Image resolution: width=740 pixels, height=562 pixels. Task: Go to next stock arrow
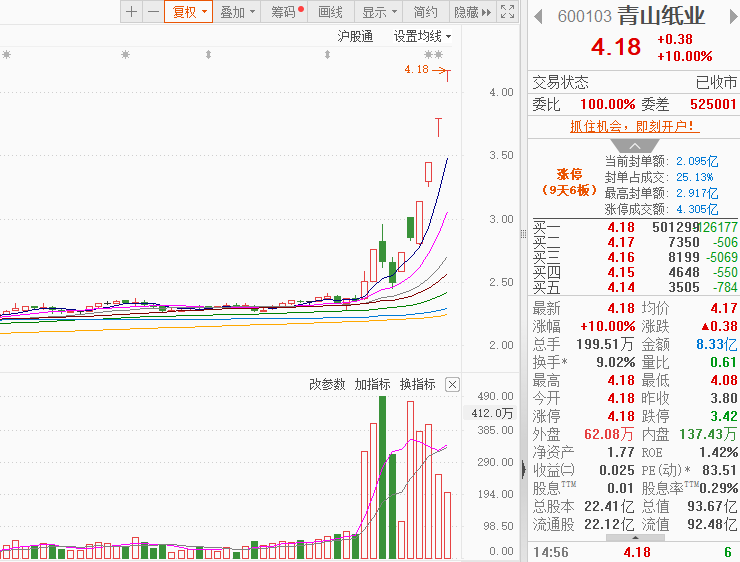(733, 17)
